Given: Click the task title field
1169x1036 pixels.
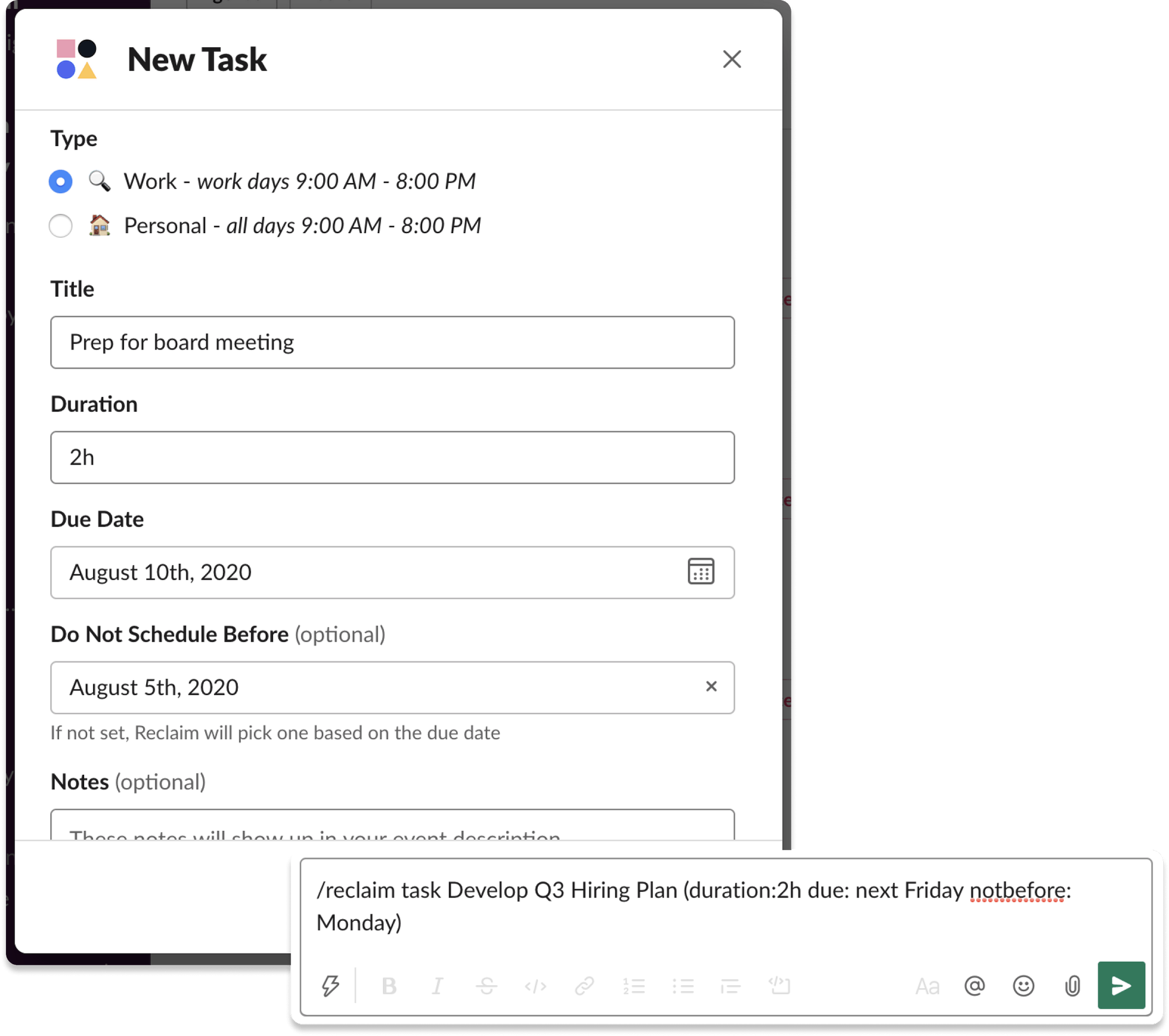Looking at the screenshot, I should pyautogui.click(x=392, y=342).
